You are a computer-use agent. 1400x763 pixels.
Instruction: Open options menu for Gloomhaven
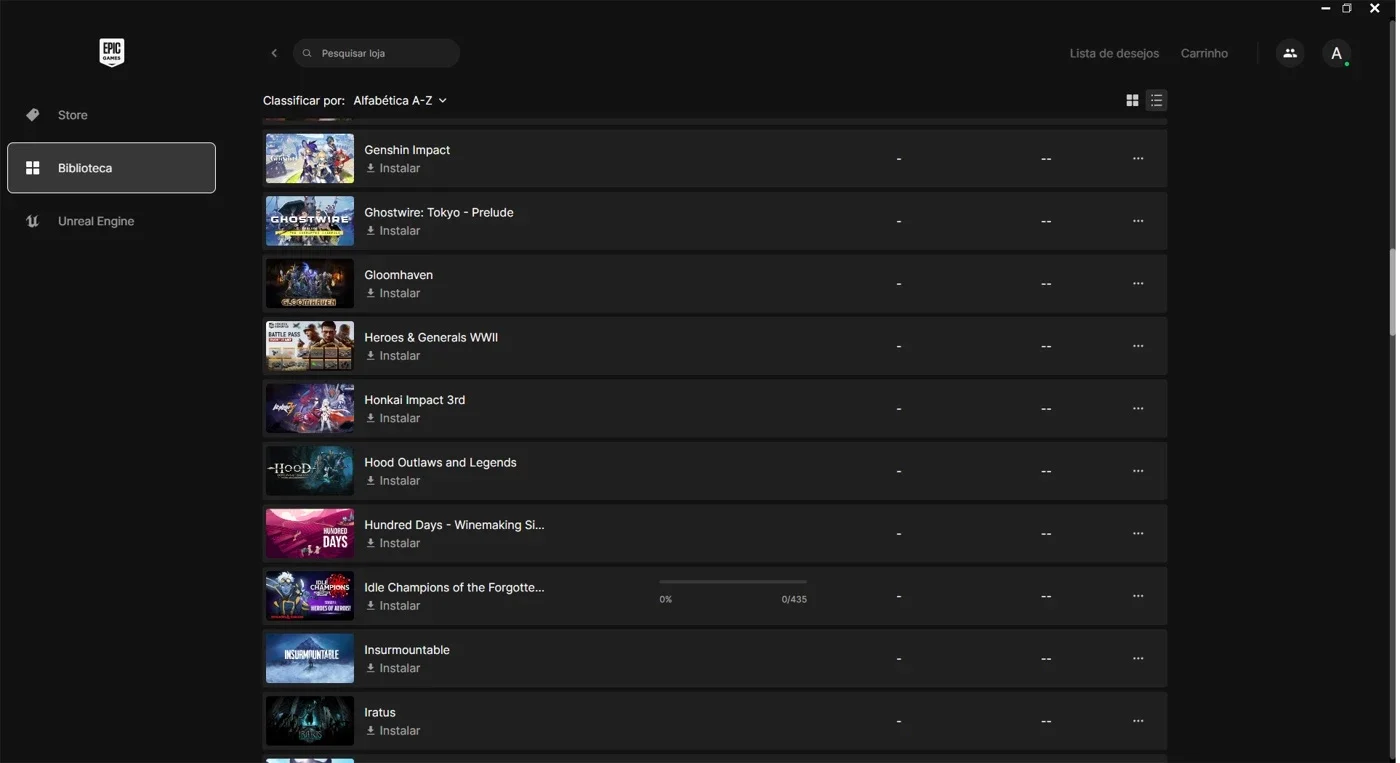[1138, 283]
